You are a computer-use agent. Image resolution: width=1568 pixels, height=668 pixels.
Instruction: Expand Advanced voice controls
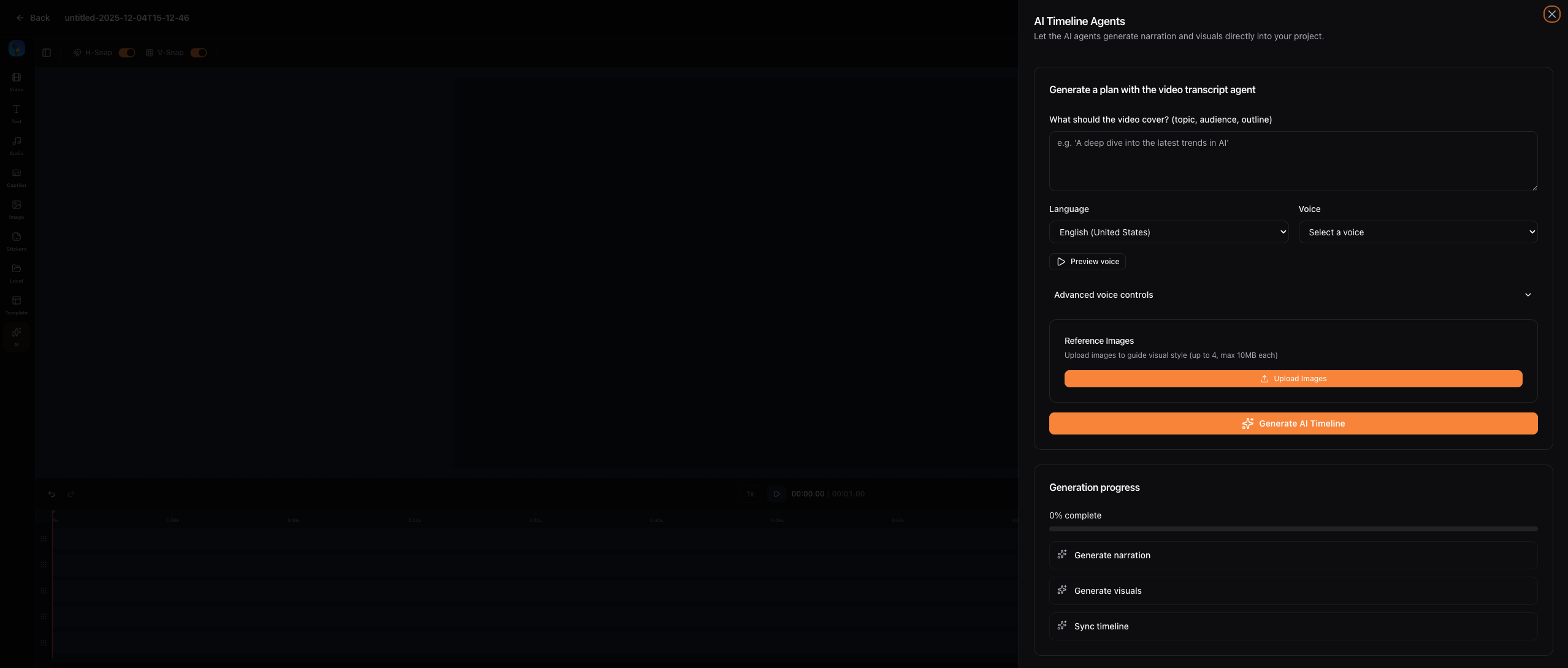[x=1293, y=295]
